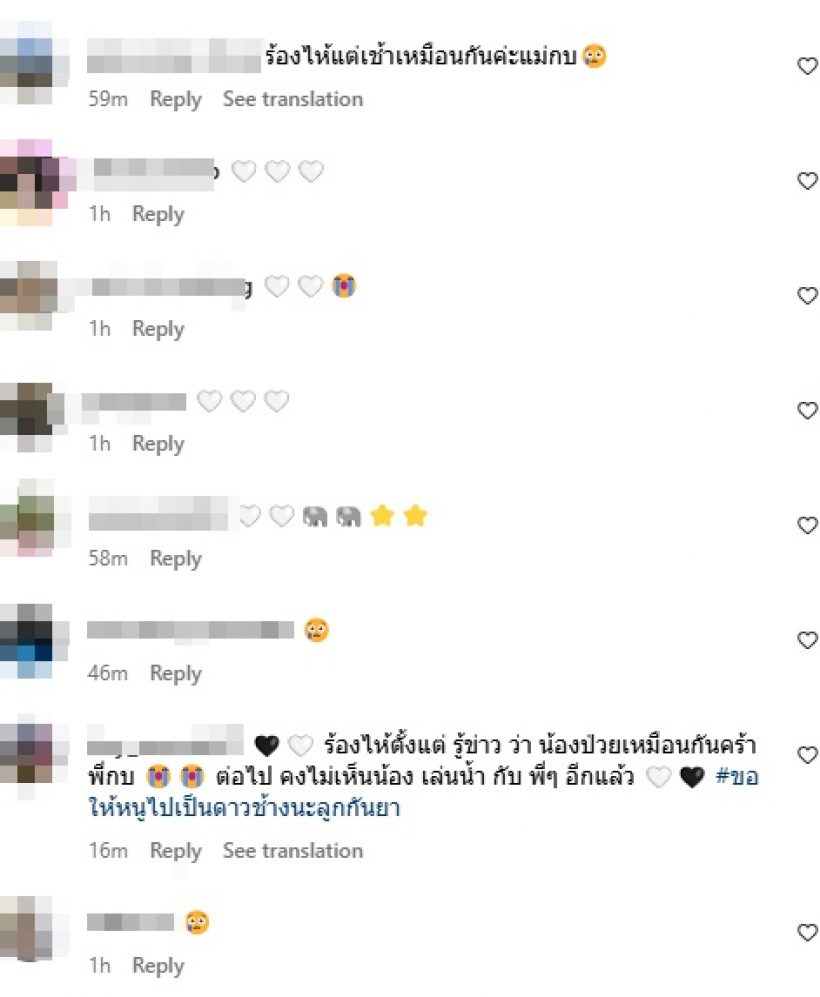Like the 59m comment with heart icon

(x=807, y=66)
